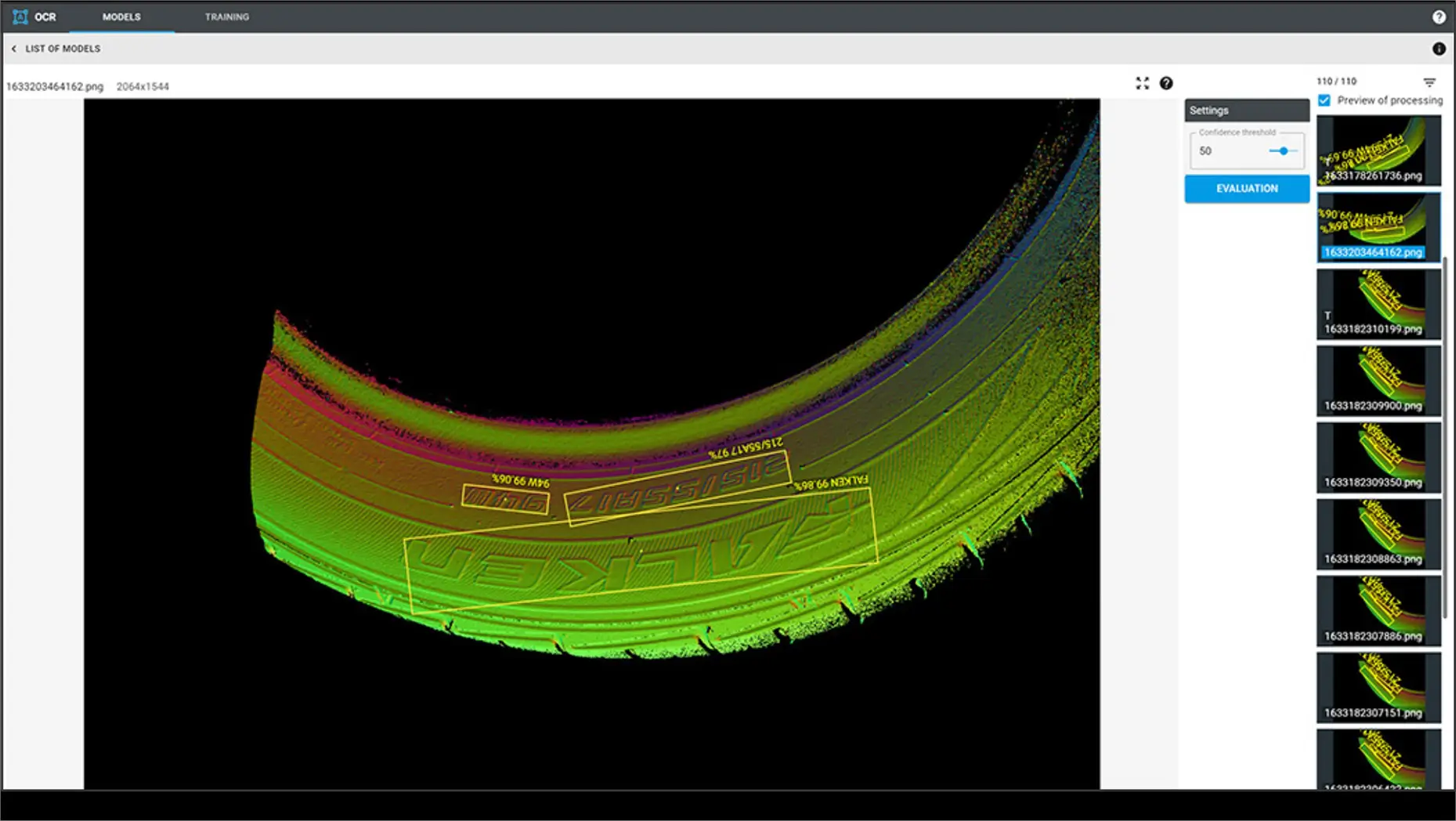
Task: Switch to the Models tab
Action: click(121, 16)
